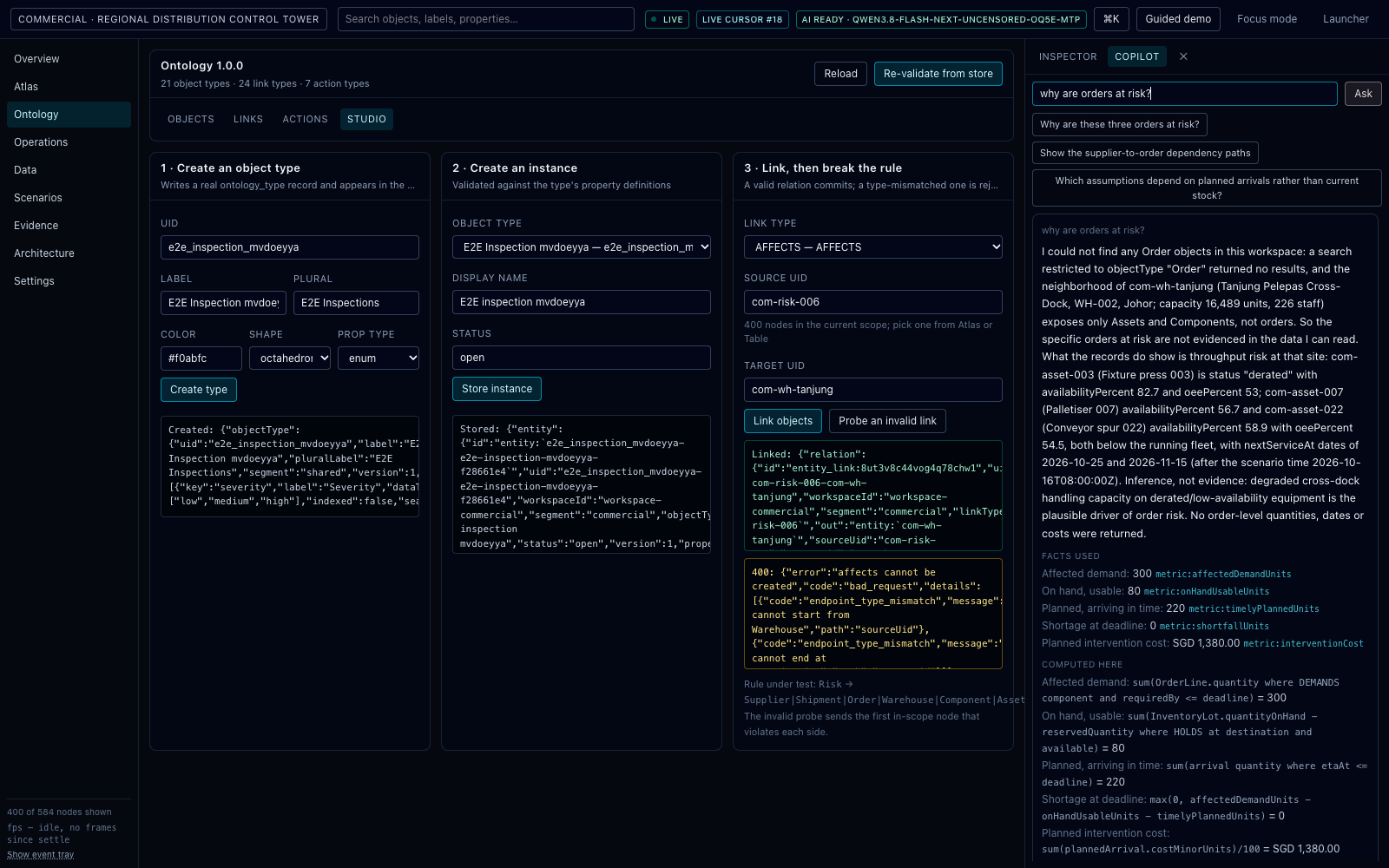Click the metric:interventionCost link
The width and height of the screenshot is (1389, 868).
tap(1303, 644)
